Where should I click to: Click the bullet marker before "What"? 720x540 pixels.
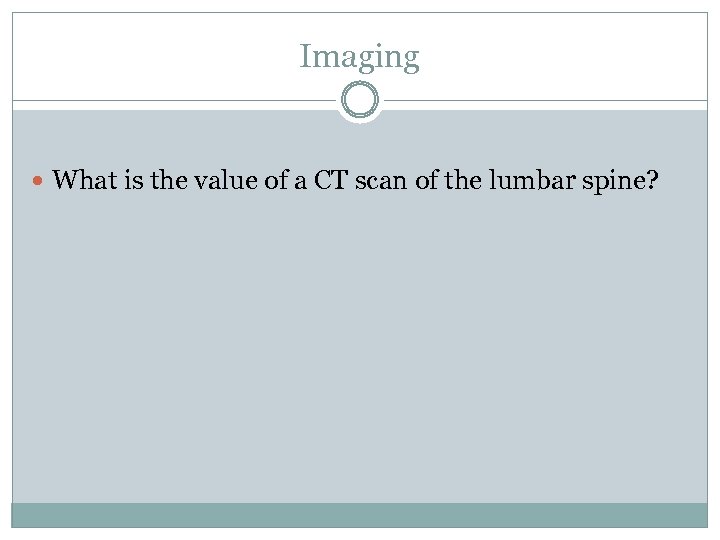[x=38, y=181]
